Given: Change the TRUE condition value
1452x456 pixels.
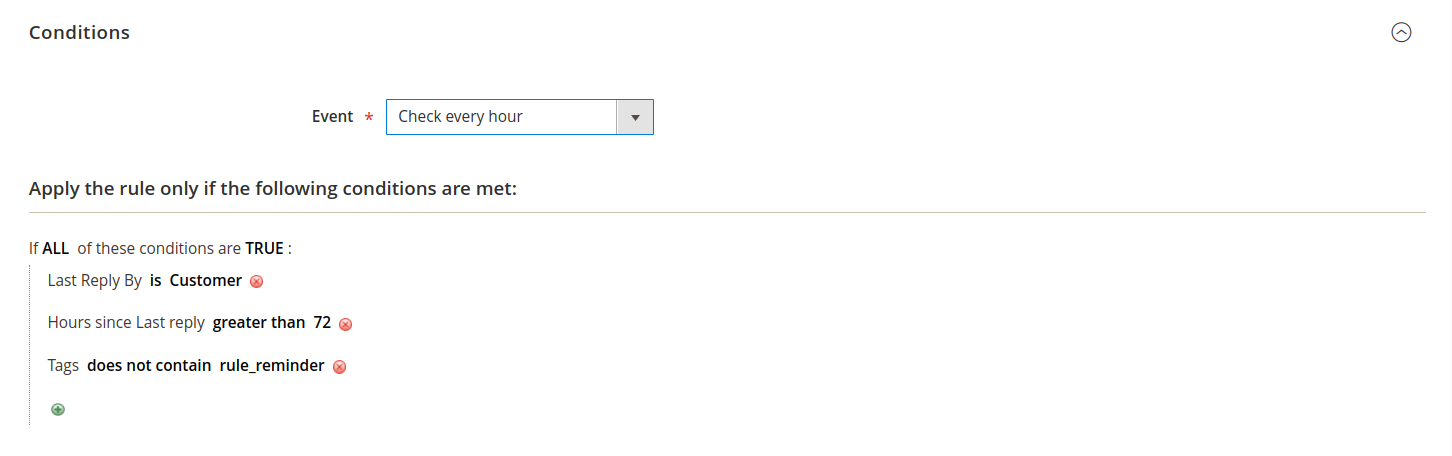Looking at the screenshot, I should 264,249.
